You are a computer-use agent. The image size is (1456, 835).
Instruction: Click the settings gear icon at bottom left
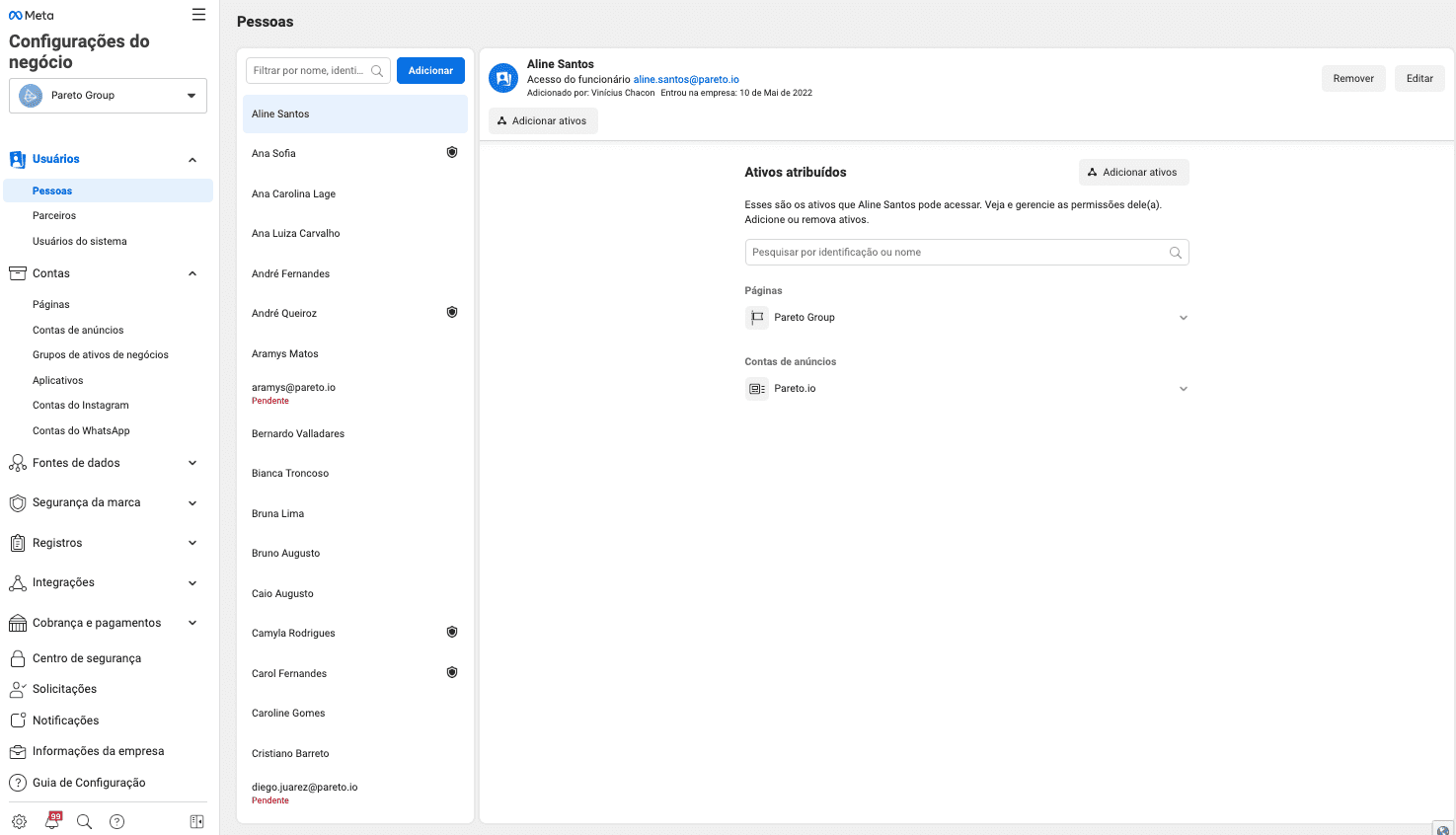19,821
